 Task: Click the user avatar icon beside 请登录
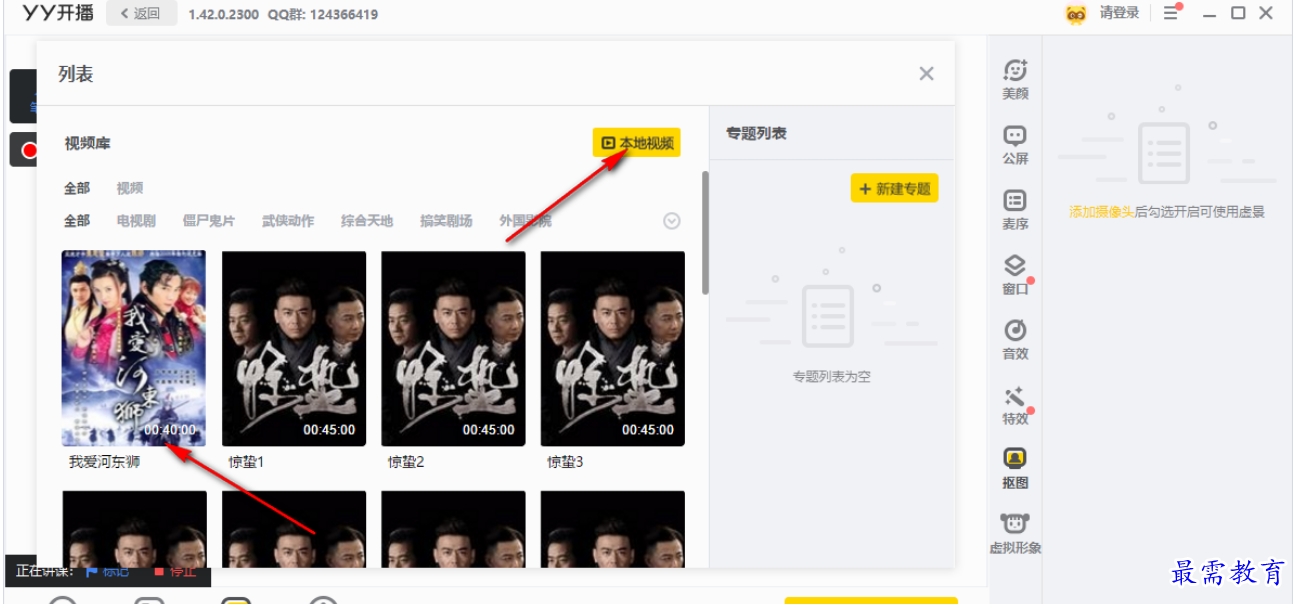point(1076,14)
